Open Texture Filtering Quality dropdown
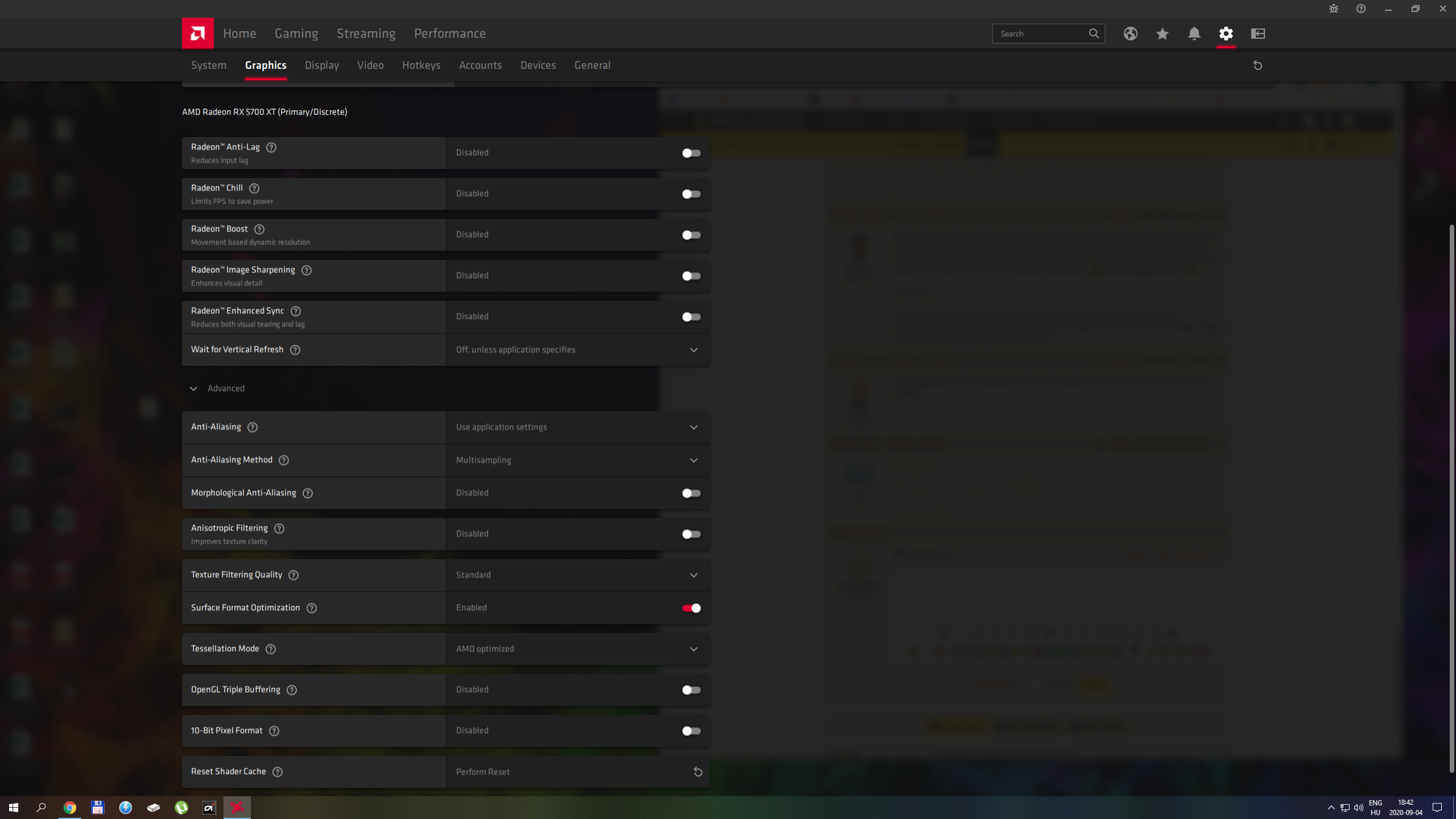The image size is (1456, 819). coord(578,575)
